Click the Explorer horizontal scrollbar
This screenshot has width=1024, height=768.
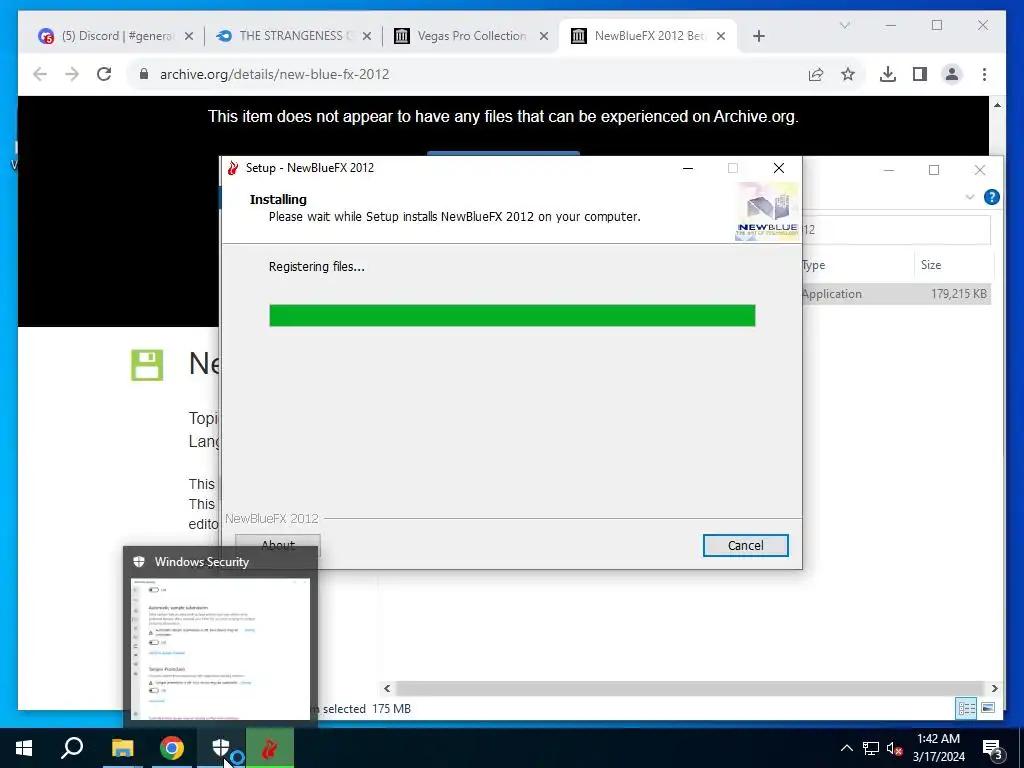[x=689, y=688]
